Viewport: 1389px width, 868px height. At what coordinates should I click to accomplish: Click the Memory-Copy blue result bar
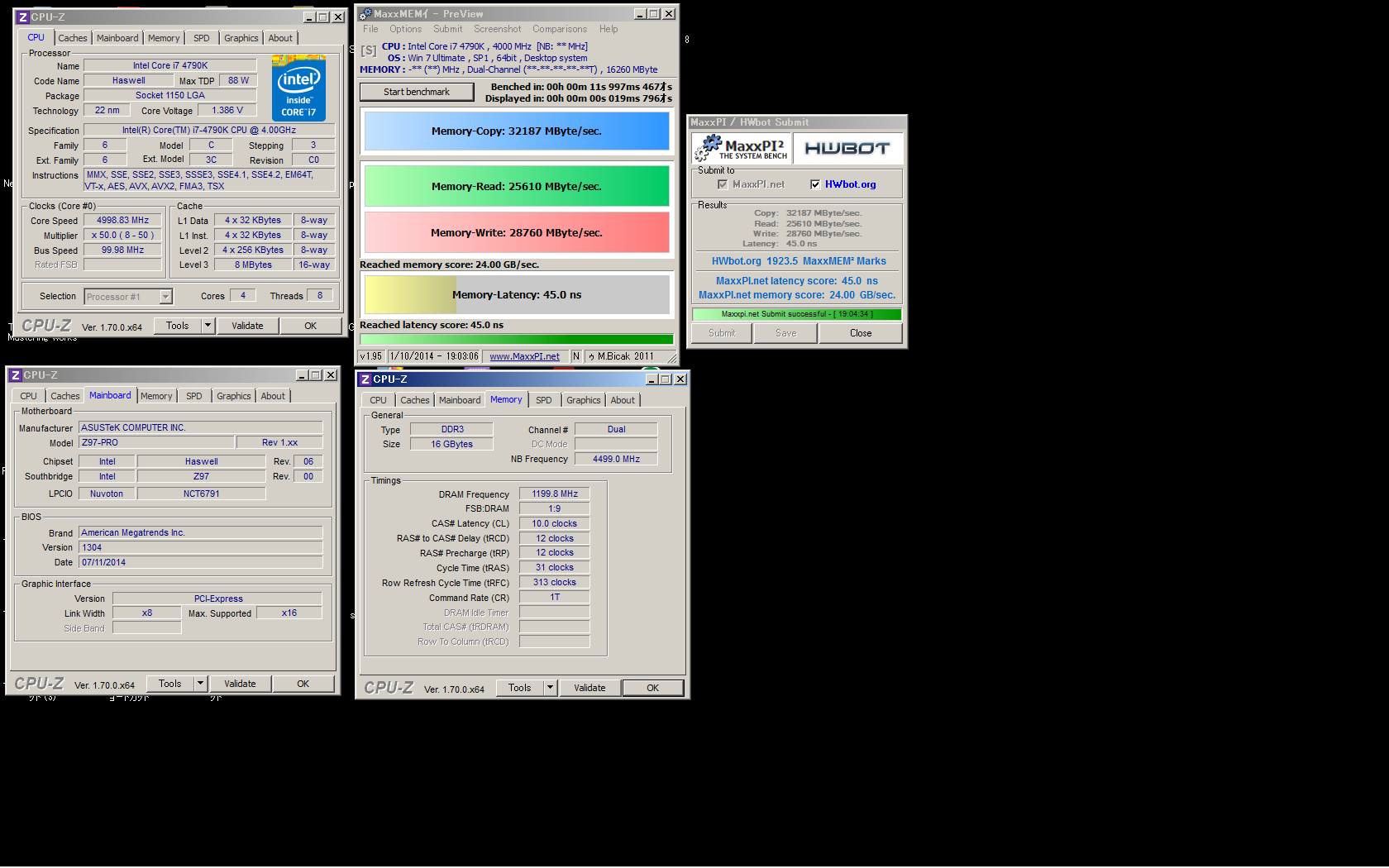(x=517, y=131)
